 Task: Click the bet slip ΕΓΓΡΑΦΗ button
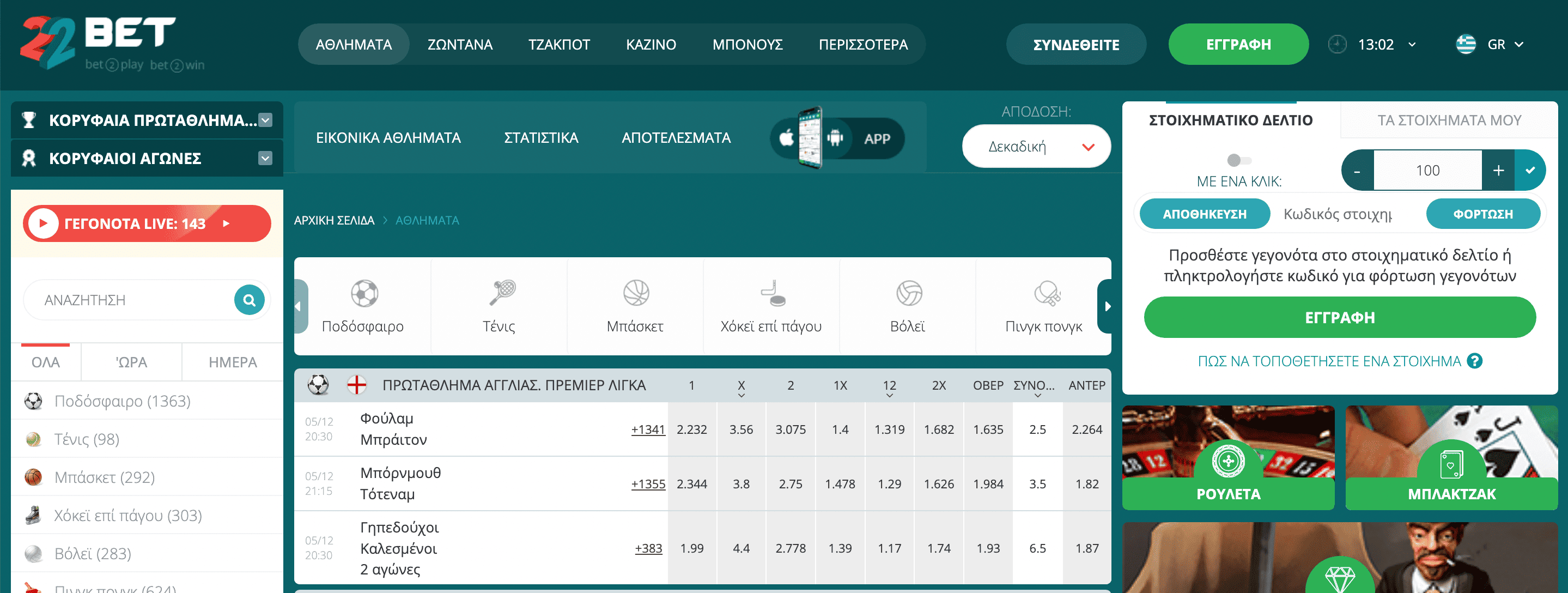1340,317
